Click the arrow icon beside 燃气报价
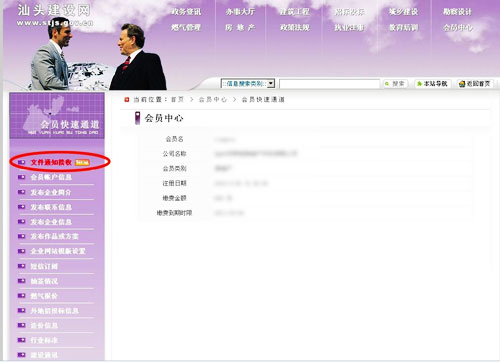This screenshot has height=362, width=500. [22, 296]
